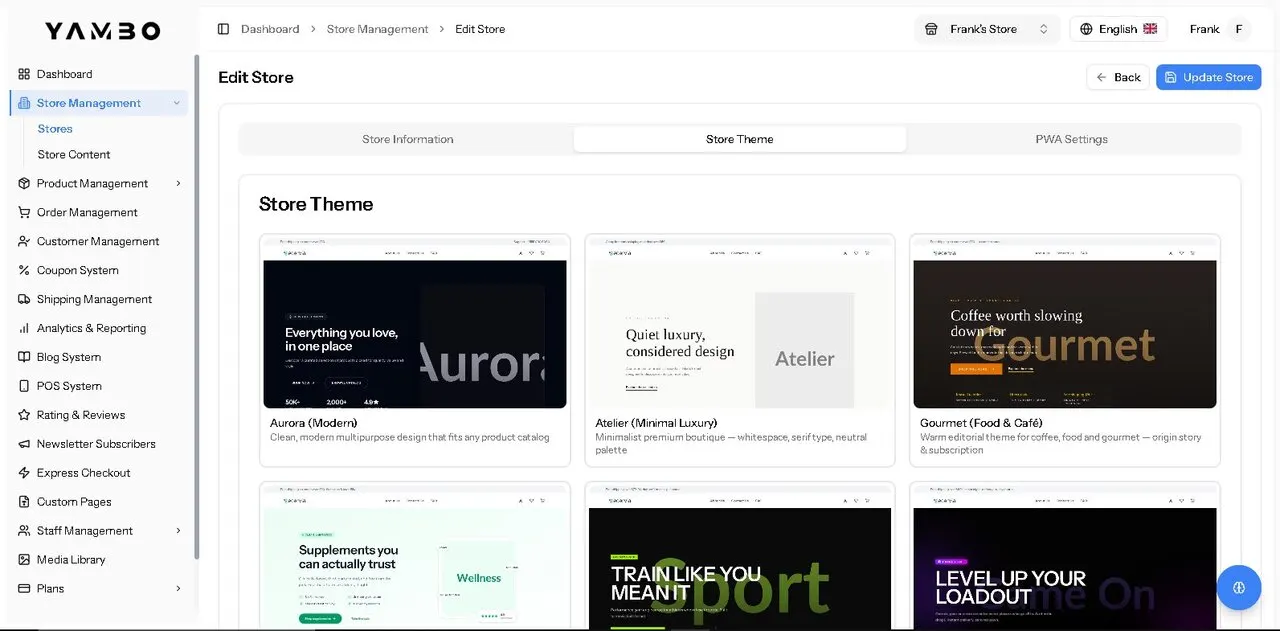Select the Sport theme preview
This screenshot has height=631, width=1280.
[x=740, y=558]
